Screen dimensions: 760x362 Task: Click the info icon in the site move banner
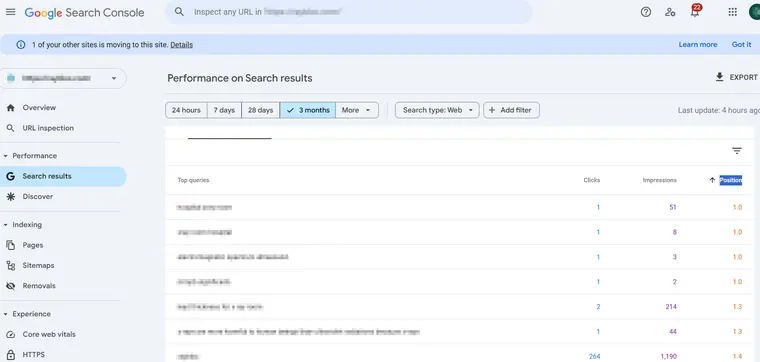(21, 45)
